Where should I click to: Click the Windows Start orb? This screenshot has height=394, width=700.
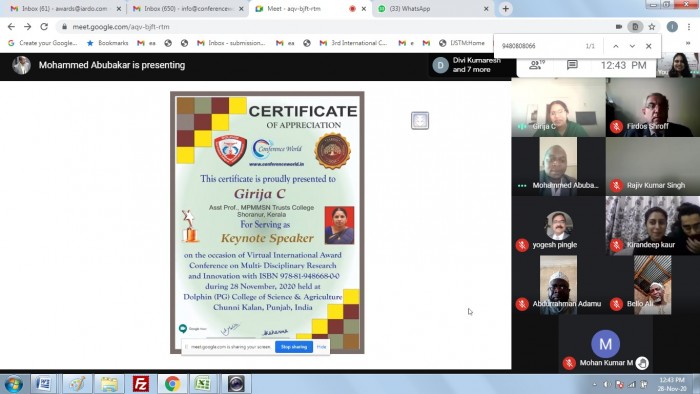pos(13,384)
